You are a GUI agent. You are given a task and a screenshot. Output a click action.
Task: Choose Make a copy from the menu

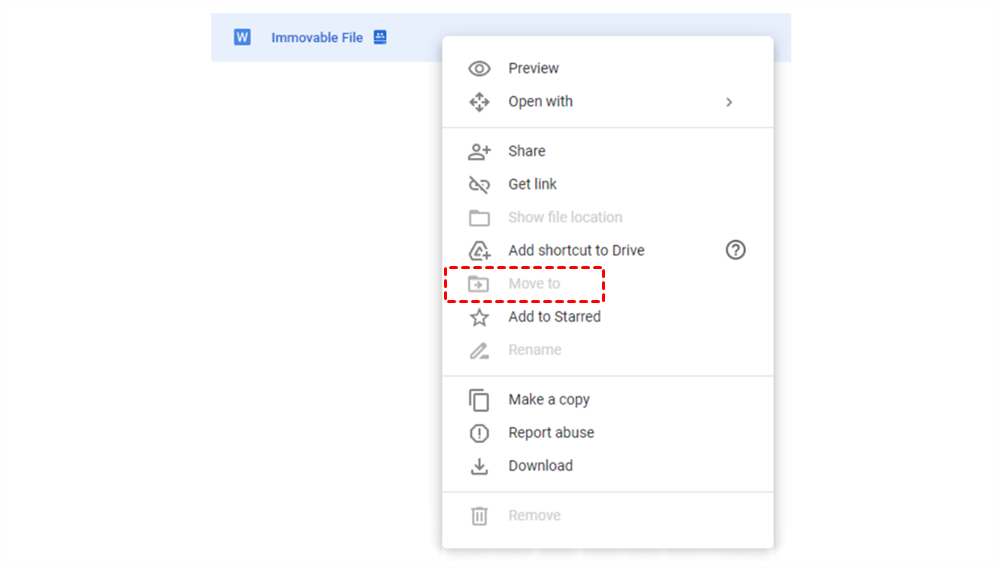(548, 400)
